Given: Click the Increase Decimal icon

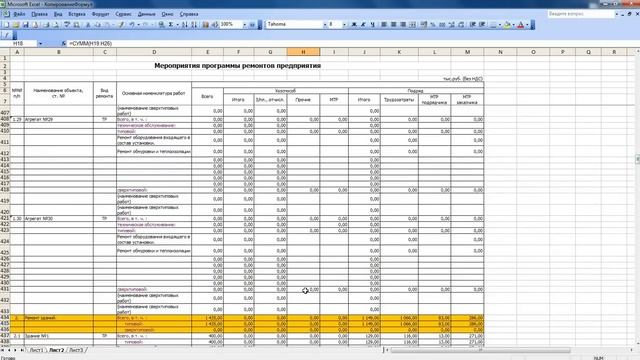Looking at the screenshot, I should (x=452, y=25).
